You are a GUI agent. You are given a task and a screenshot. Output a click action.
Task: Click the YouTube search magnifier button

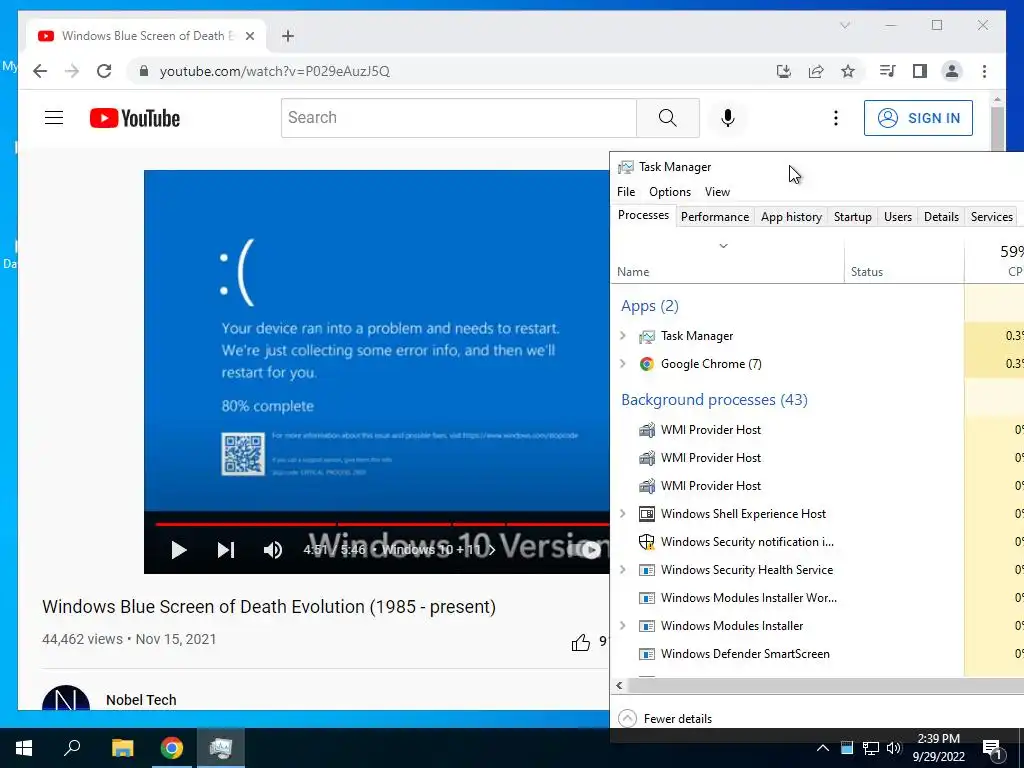[x=667, y=118]
